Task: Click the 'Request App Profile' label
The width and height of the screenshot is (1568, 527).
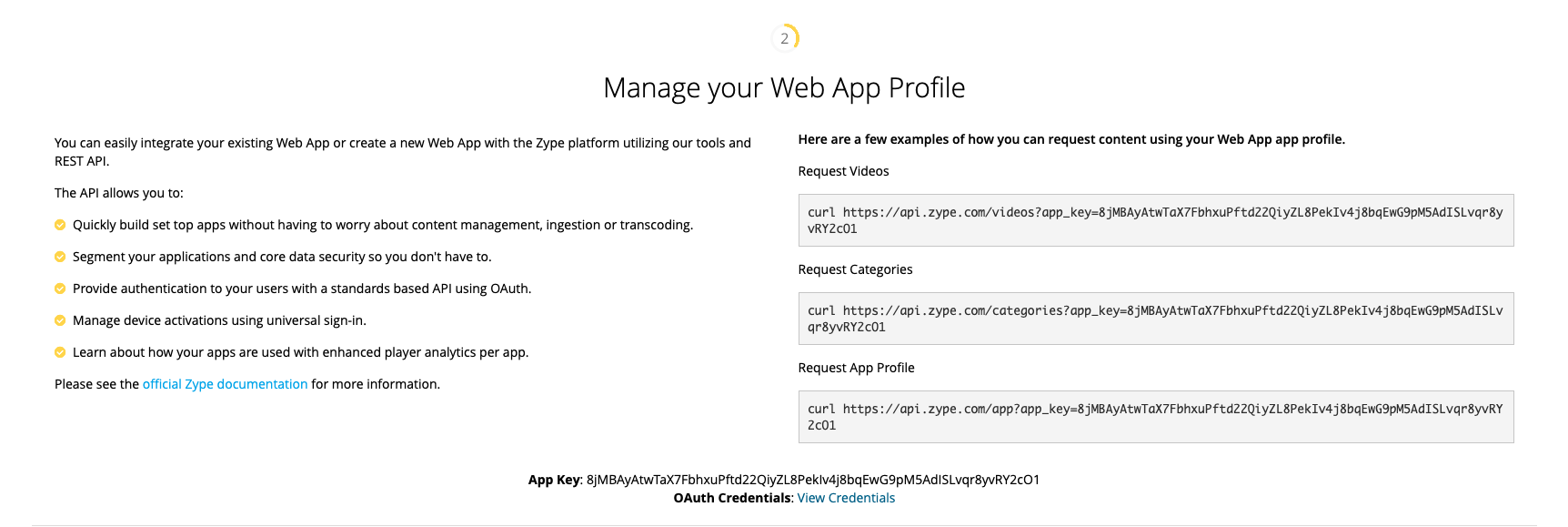Action: (x=856, y=368)
